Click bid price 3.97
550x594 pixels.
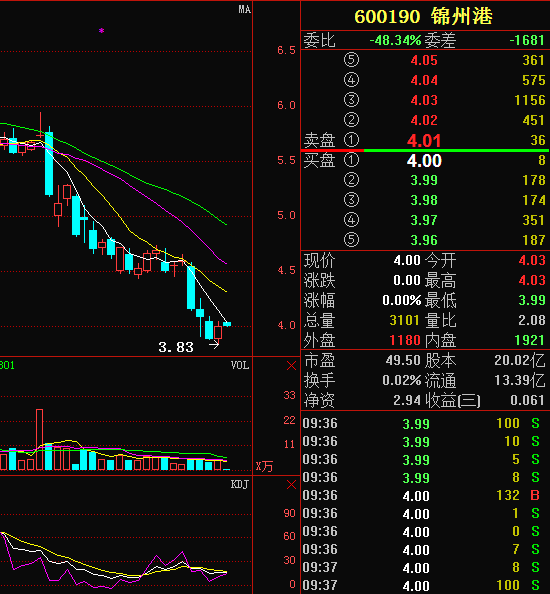(424, 220)
